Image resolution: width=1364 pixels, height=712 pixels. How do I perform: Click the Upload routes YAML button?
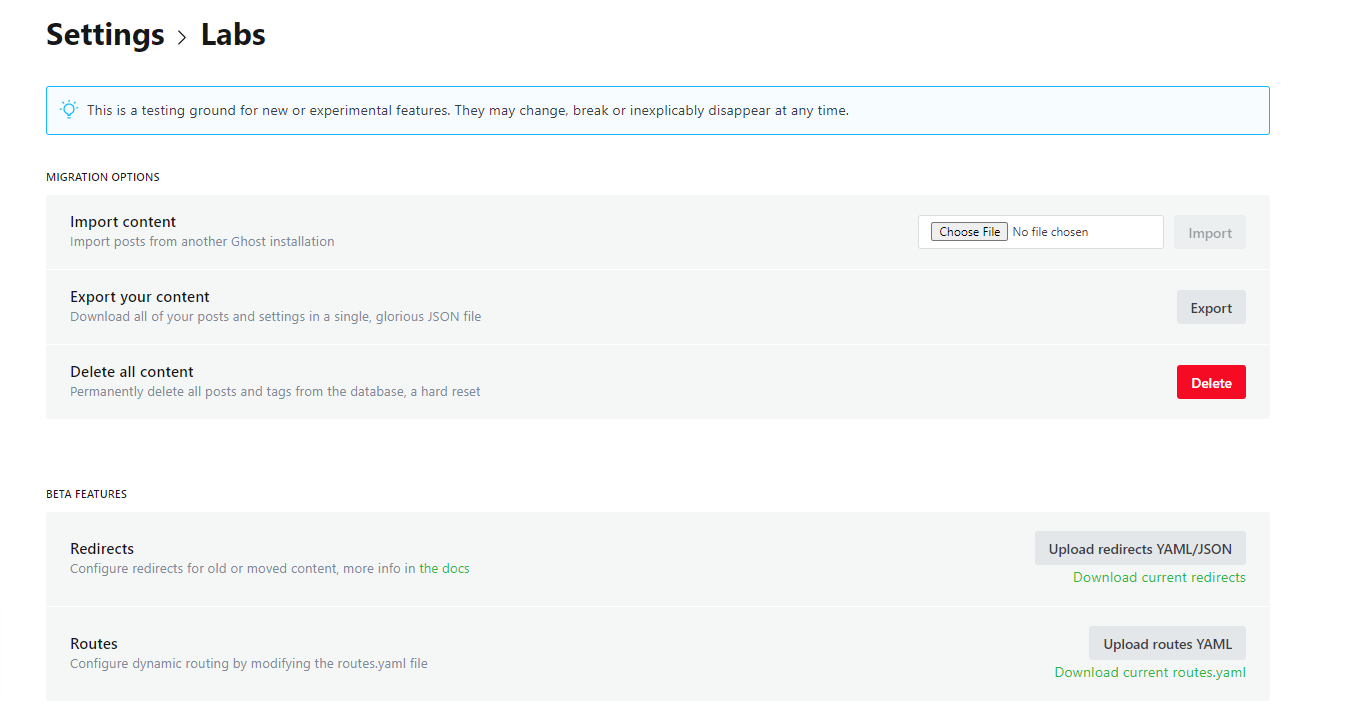tap(1167, 644)
